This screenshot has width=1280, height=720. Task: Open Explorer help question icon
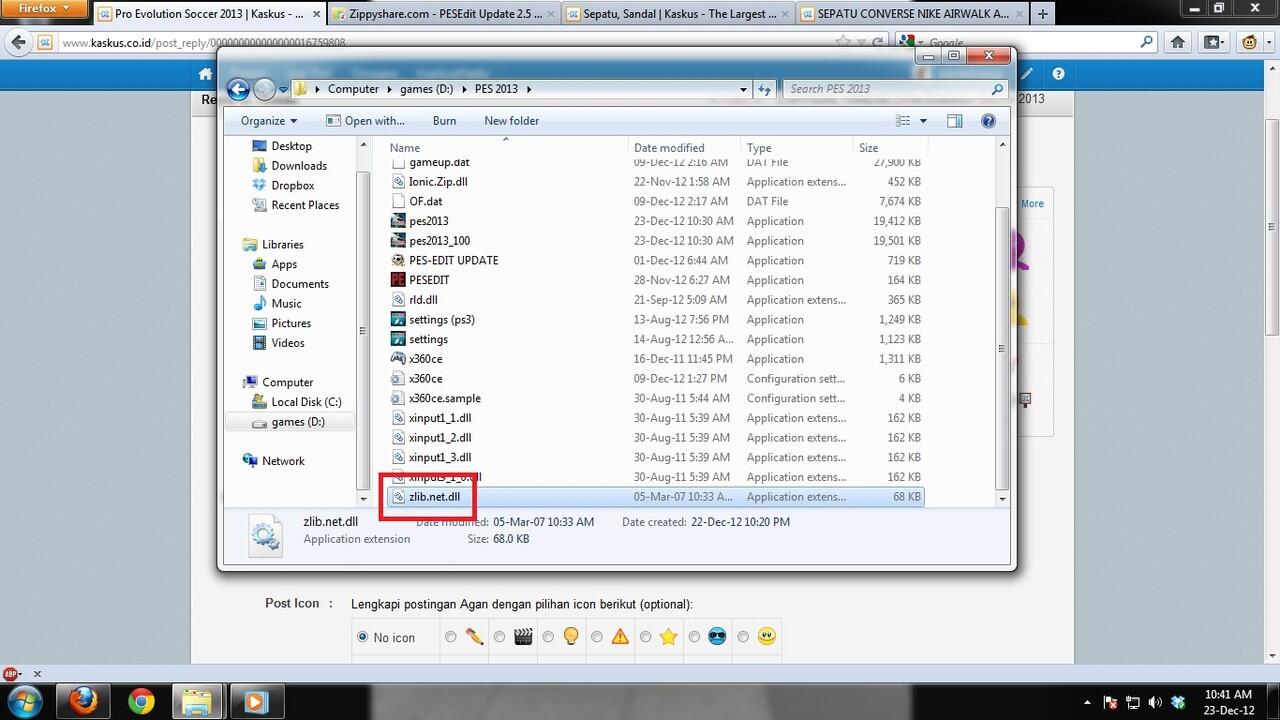pos(988,121)
